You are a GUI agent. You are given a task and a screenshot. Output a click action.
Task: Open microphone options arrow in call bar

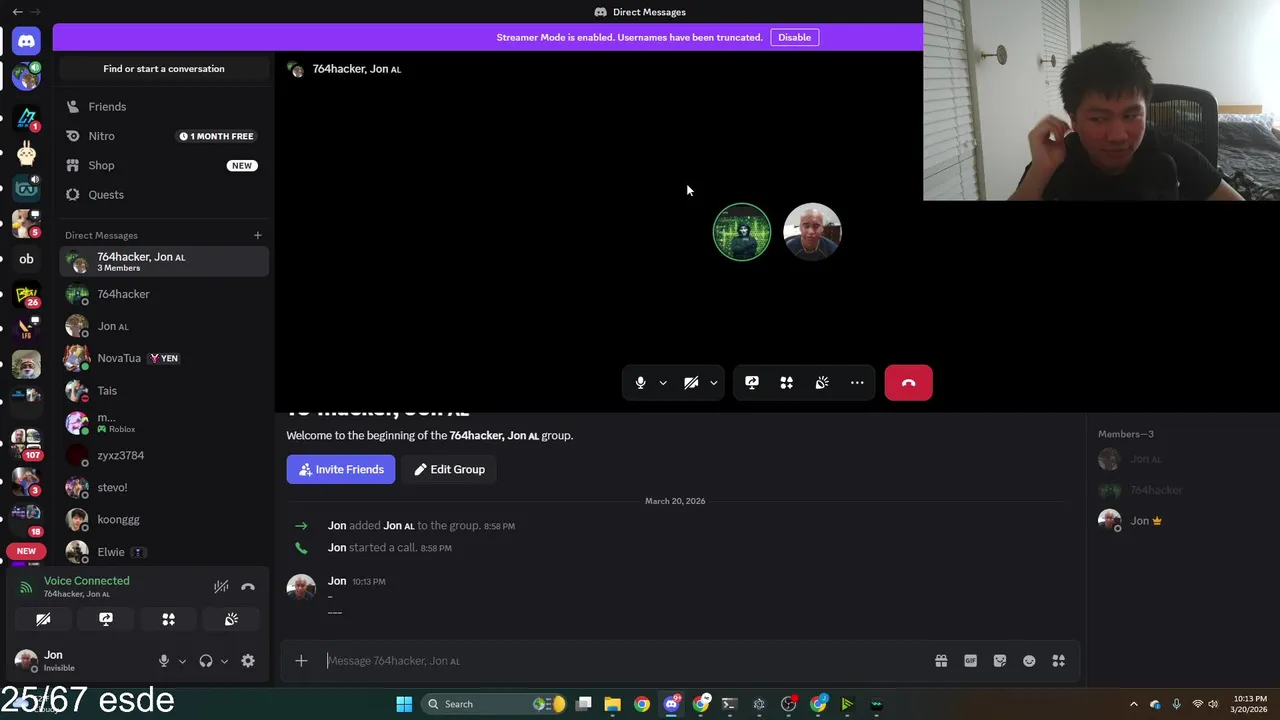663,383
